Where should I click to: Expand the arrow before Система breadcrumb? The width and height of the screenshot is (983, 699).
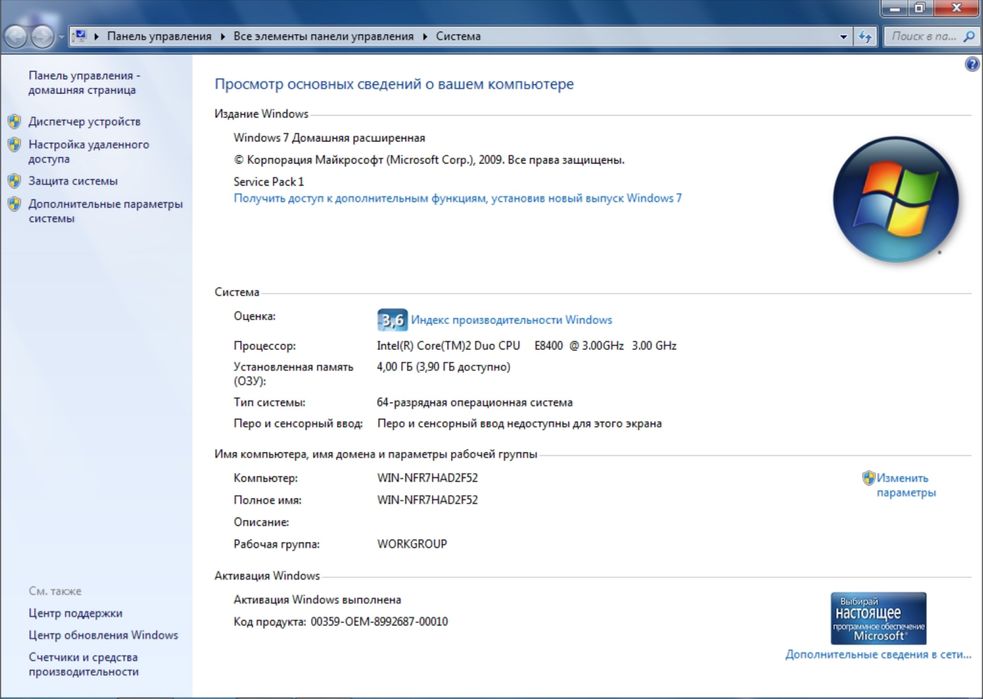pos(424,36)
